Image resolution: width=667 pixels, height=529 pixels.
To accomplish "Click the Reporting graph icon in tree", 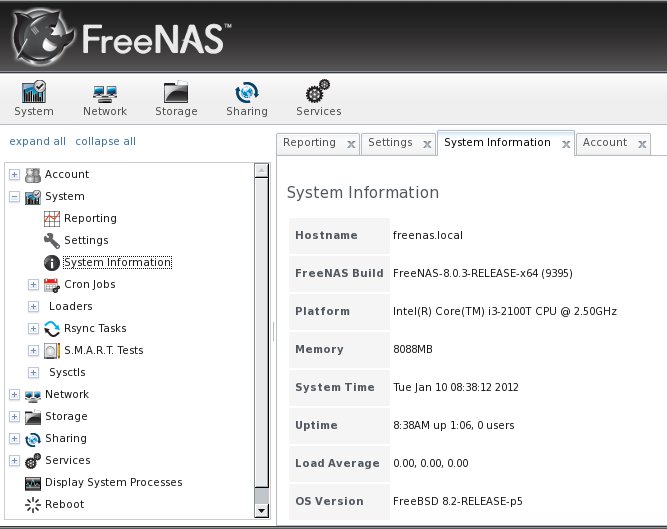I will tap(52, 219).
